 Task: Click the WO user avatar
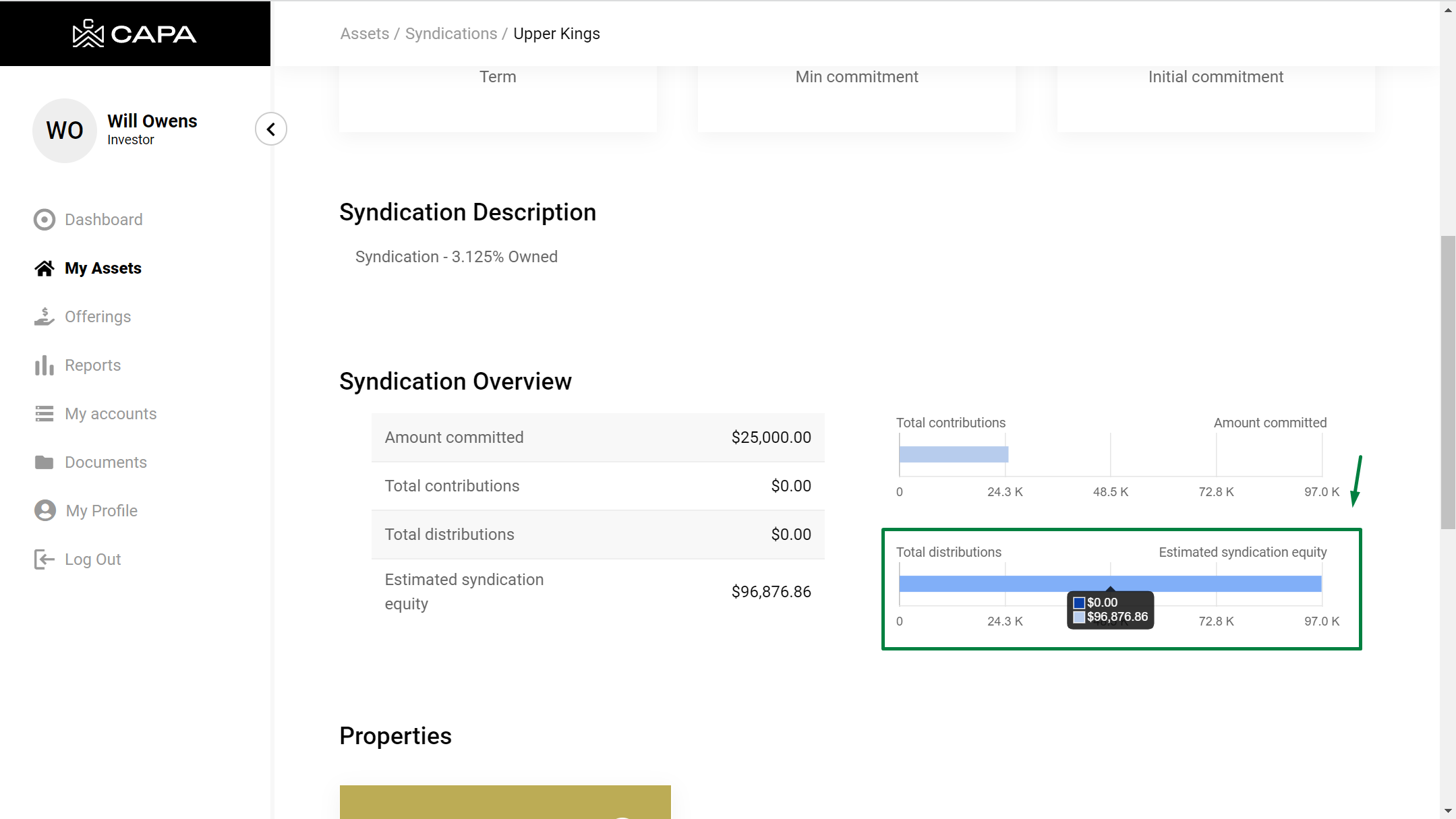point(65,131)
